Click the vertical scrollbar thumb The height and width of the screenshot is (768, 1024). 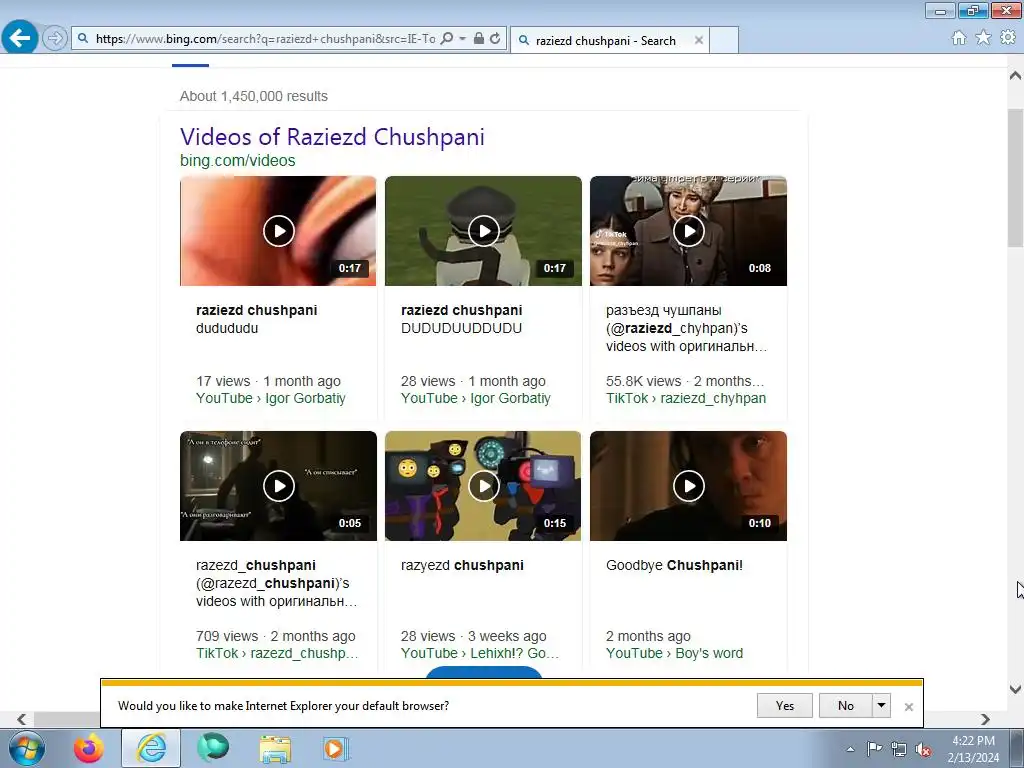pyautogui.click(x=1015, y=178)
